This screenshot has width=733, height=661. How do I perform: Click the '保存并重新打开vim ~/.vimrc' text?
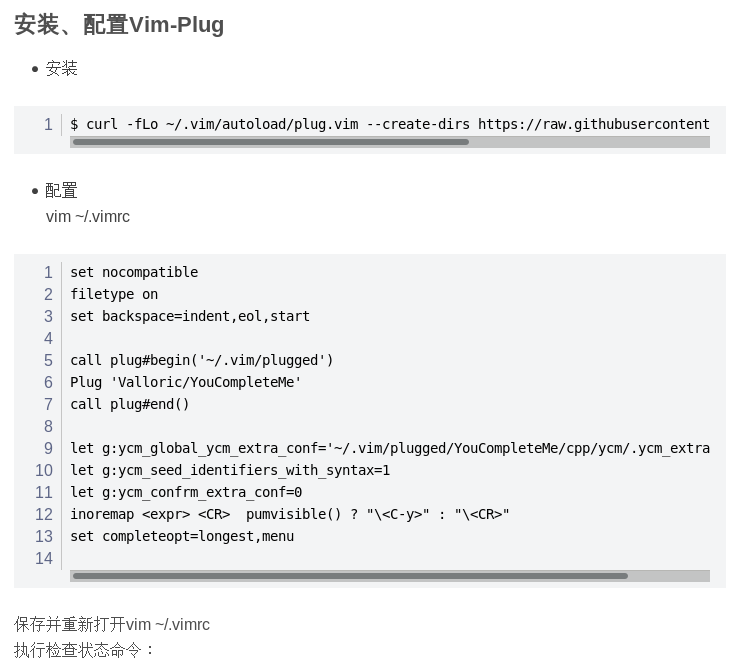112,624
